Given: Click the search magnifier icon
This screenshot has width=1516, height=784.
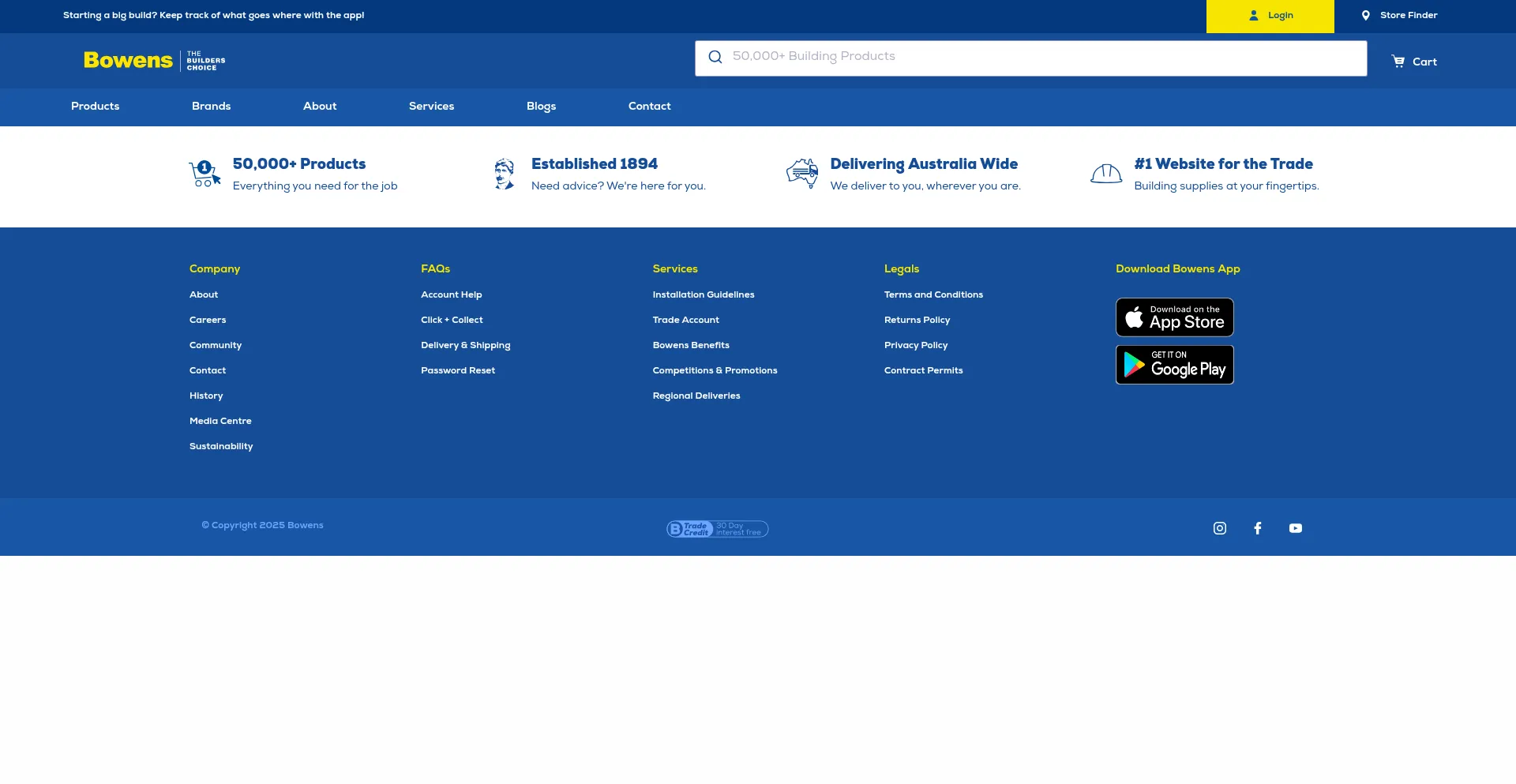Looking at the screenshot, I should 715,57.
